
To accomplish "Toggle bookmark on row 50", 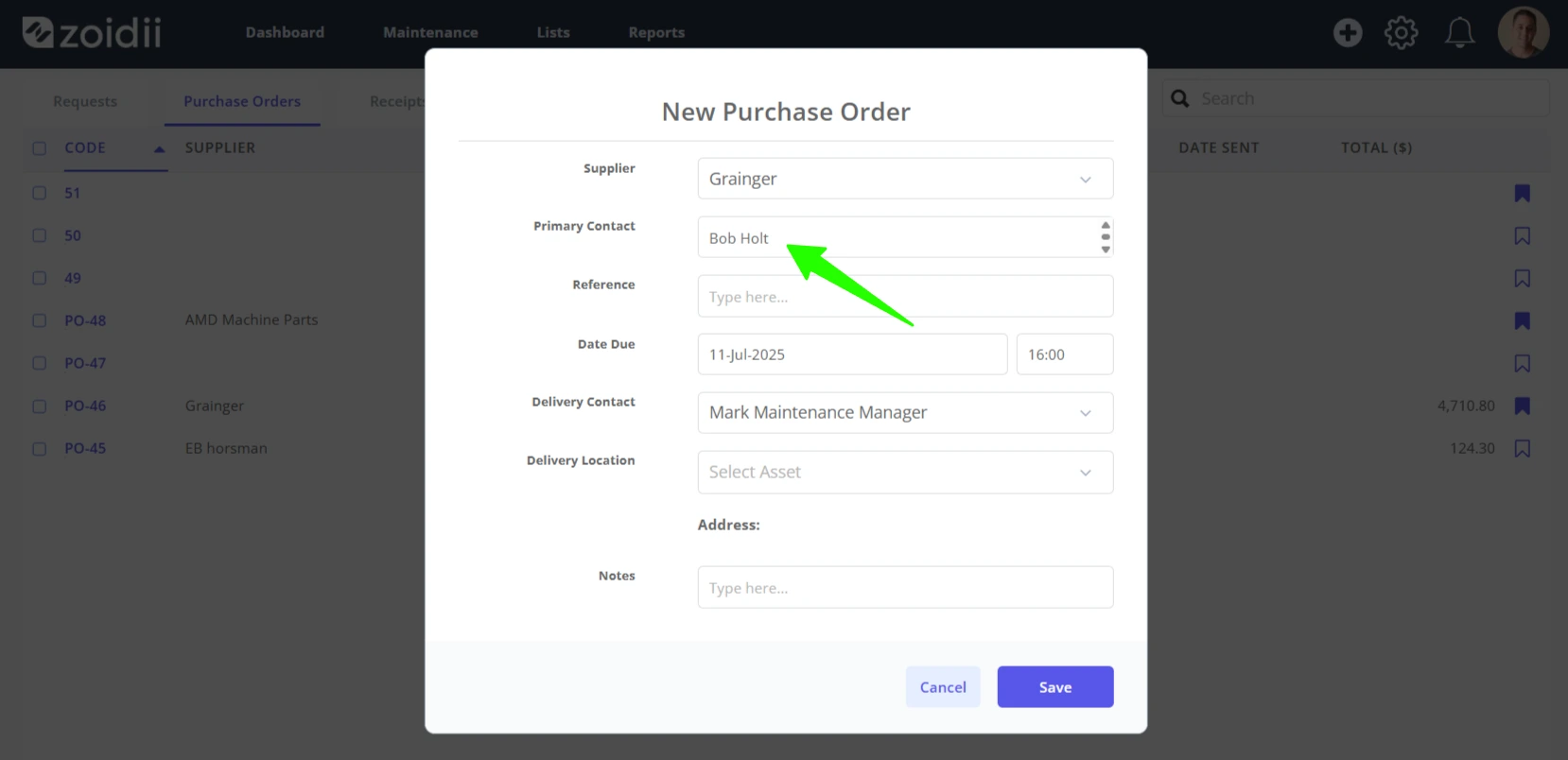I will pos(1522,235).
